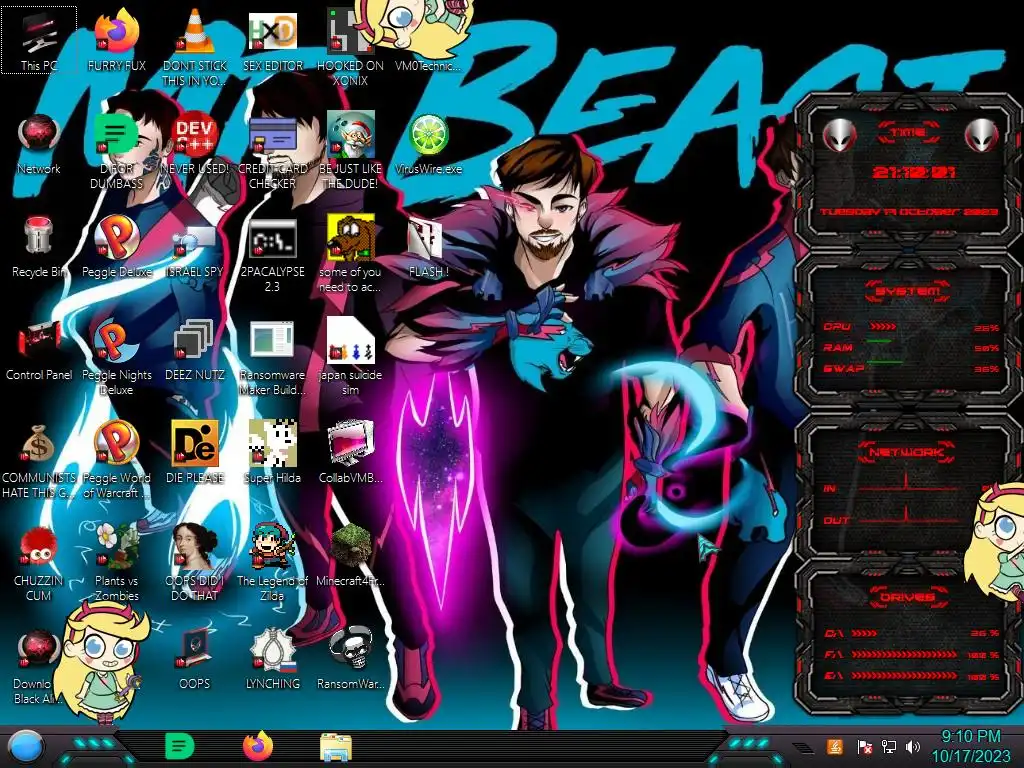Screen dimensions: 1024x768
Task: Open the RansomWar skull ring shortcut
Action: (350, 658)
